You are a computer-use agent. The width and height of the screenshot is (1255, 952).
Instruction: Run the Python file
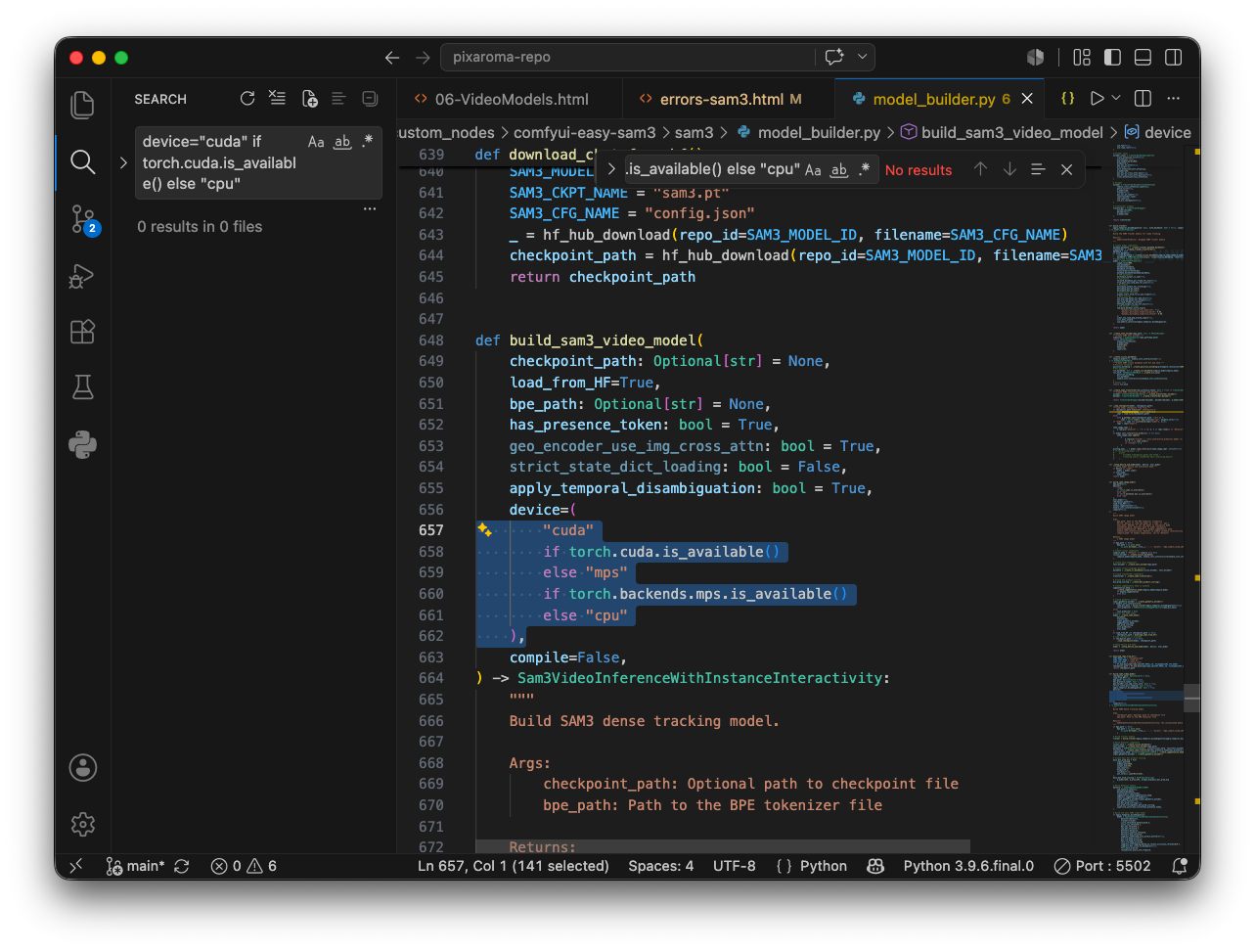[x=1097, y=99]
